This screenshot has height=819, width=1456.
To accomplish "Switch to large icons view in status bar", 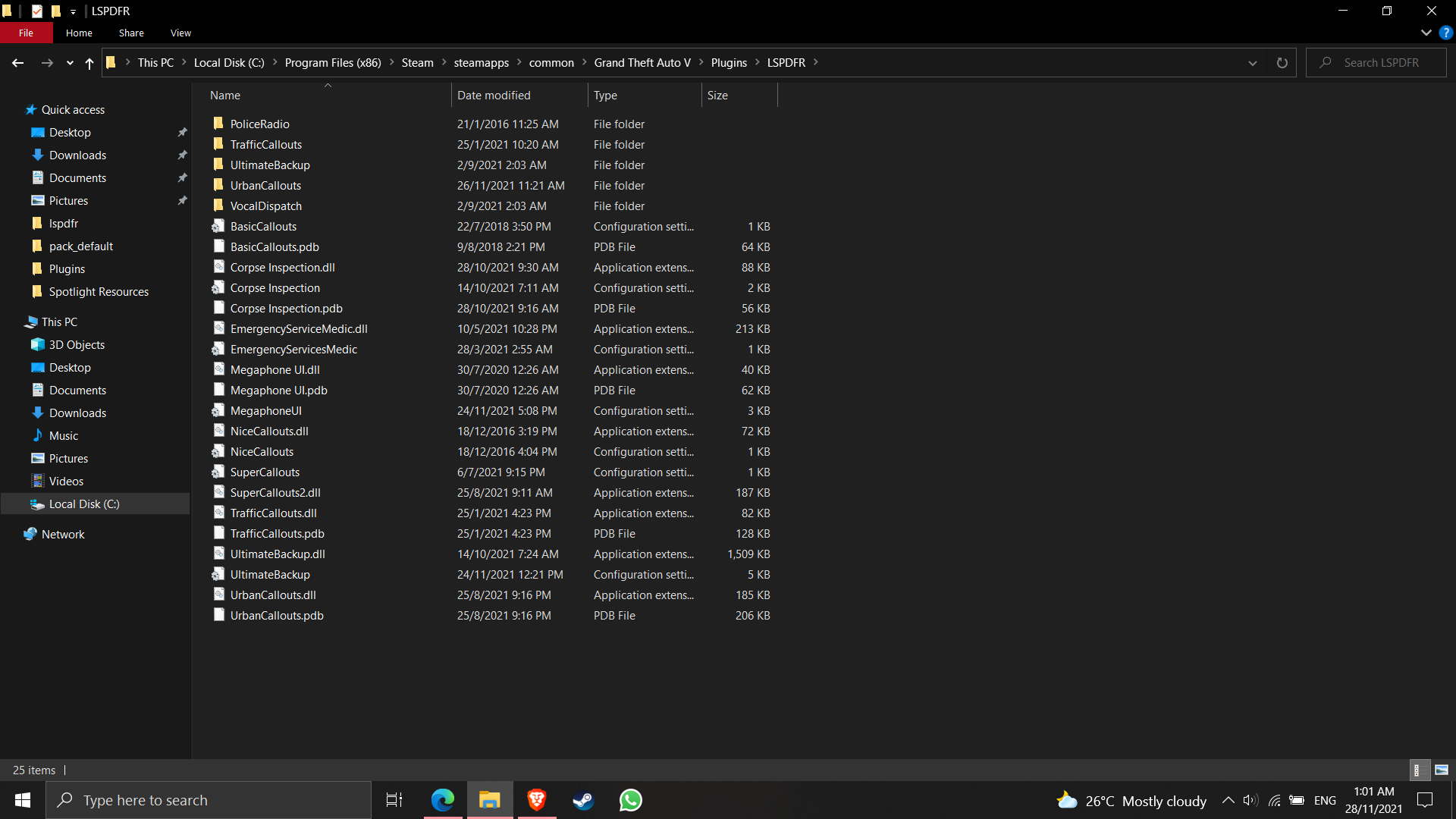I will pyautogui.click(x=1442, y=770).
